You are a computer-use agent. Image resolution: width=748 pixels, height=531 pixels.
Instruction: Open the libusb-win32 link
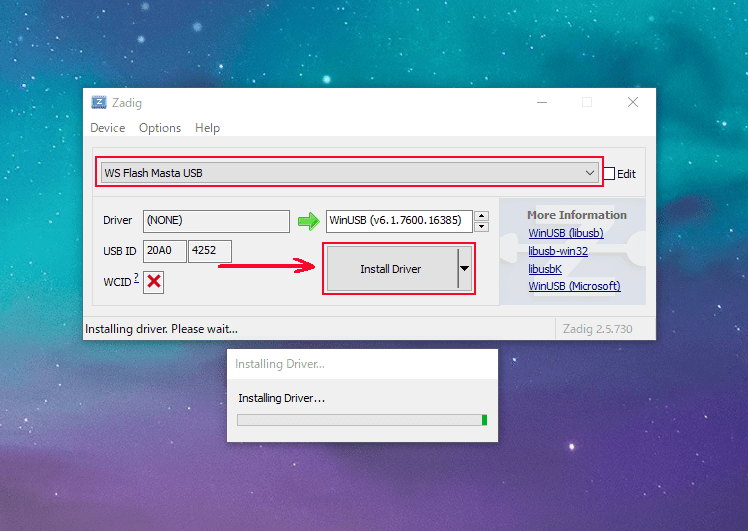(558, 251)
